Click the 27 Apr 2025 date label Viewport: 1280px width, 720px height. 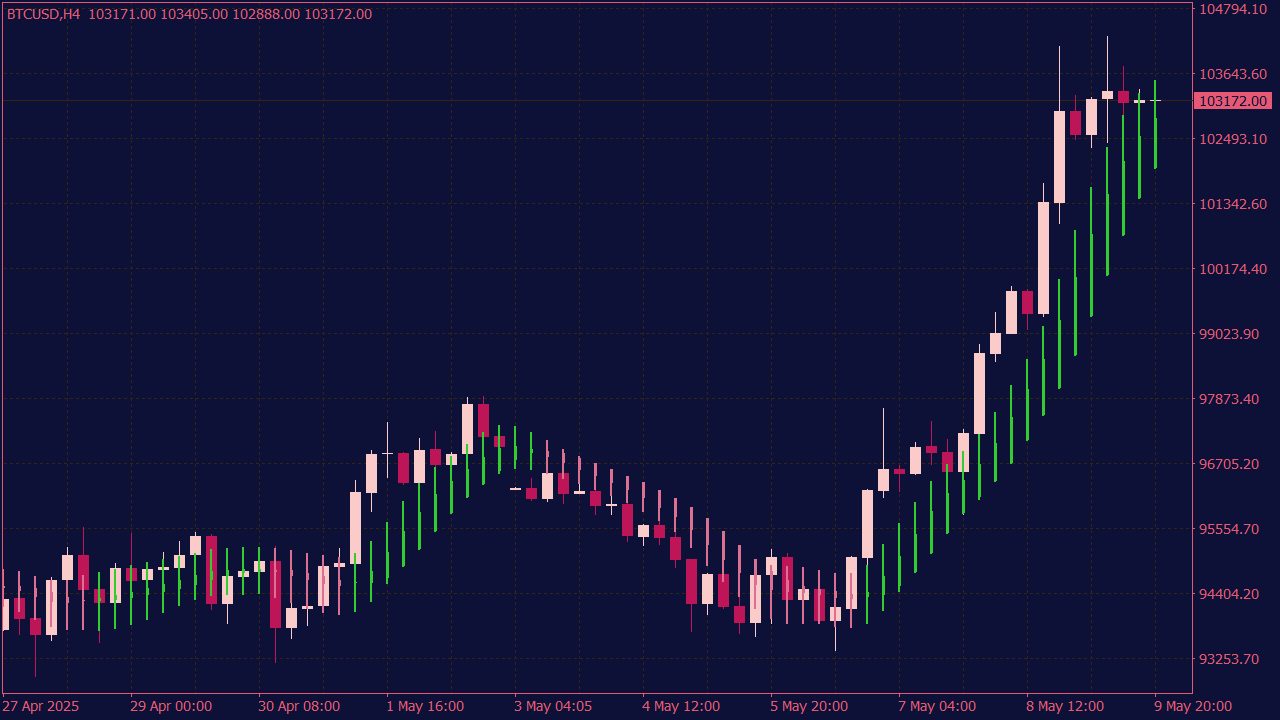(41, 706)
